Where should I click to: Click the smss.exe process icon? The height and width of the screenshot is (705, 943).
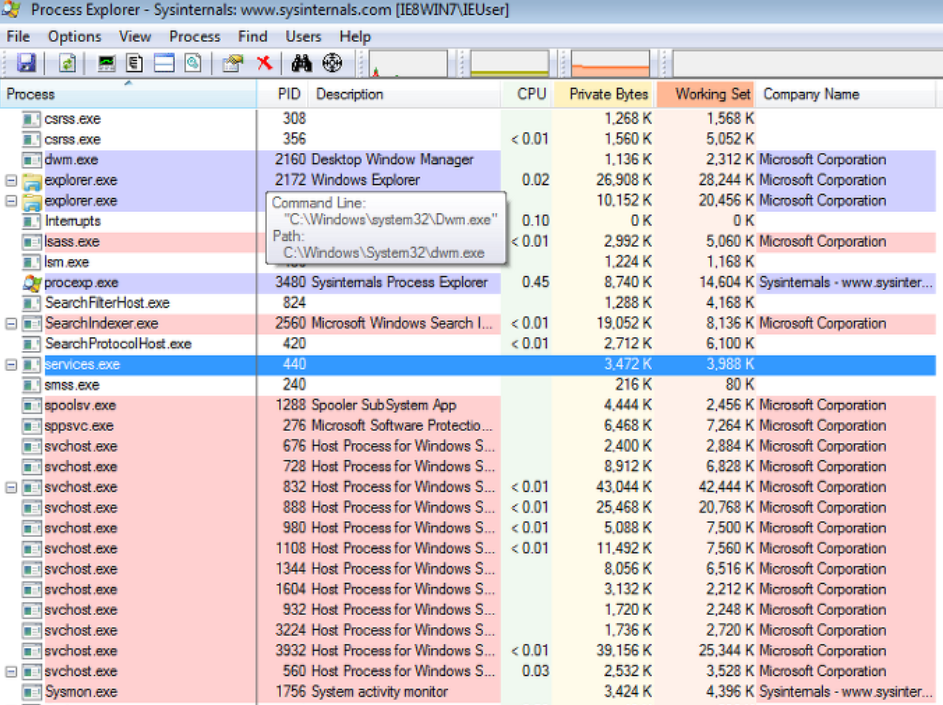[32, 385]
